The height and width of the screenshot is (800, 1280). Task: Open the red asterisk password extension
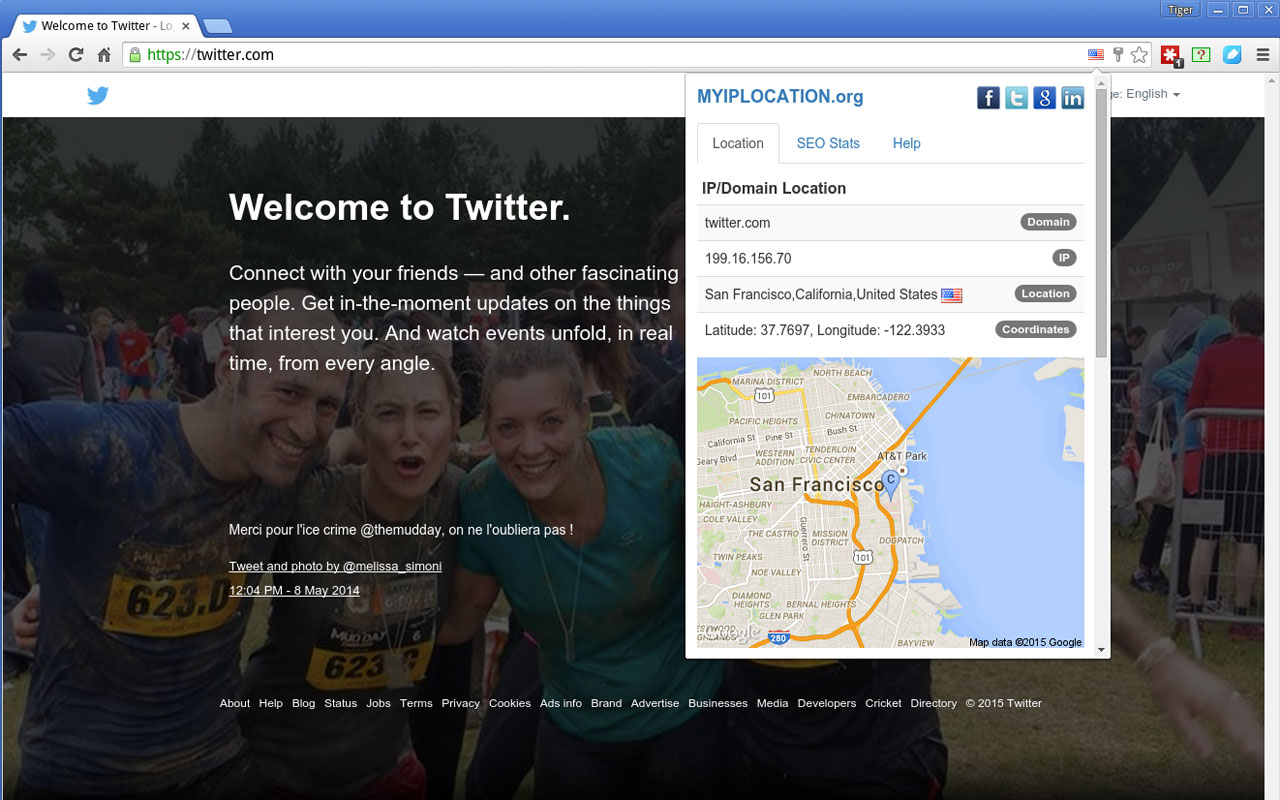(x=1170, y=55)
